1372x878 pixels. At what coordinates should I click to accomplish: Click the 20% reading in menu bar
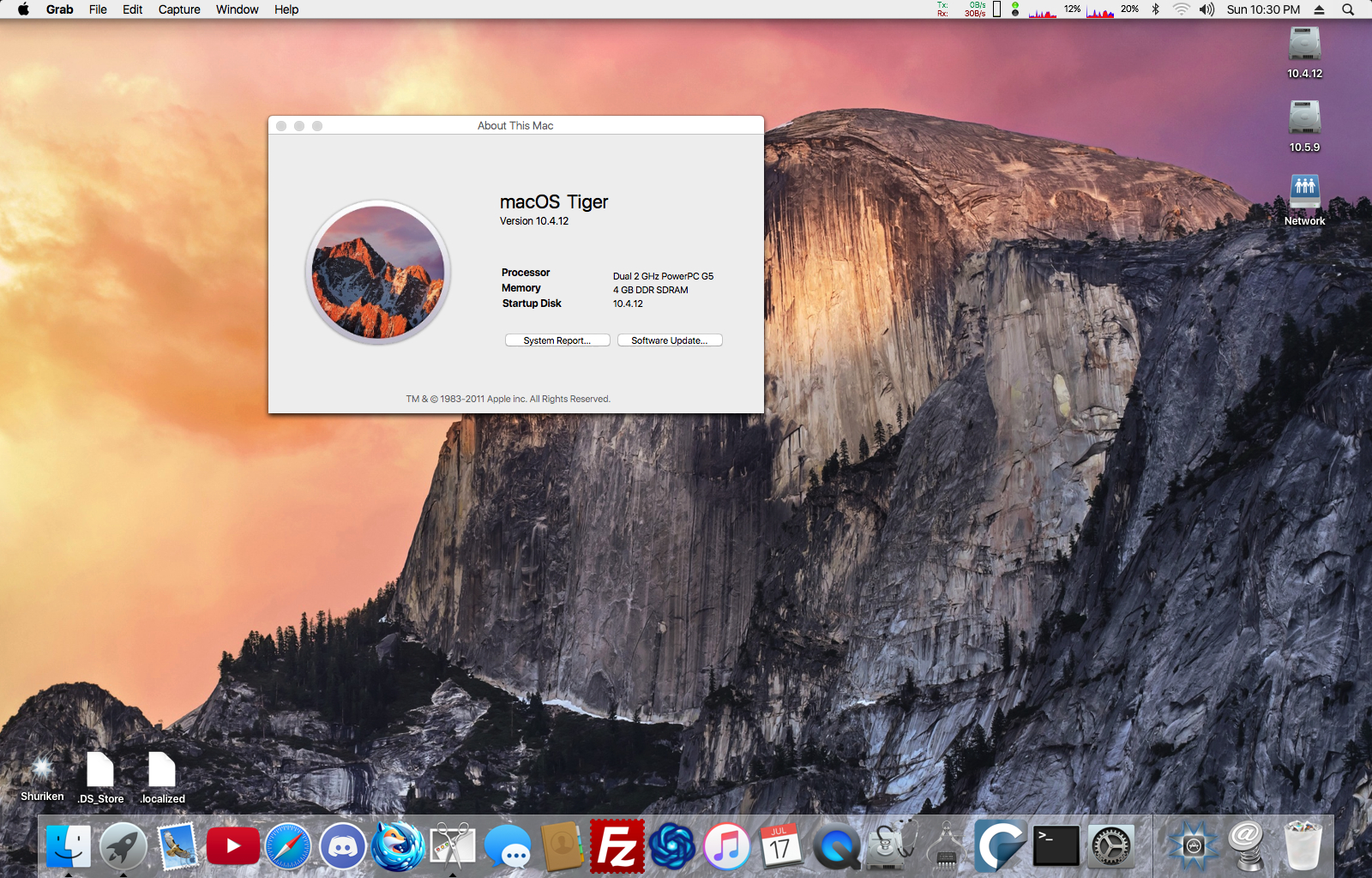click(1129, 9)
